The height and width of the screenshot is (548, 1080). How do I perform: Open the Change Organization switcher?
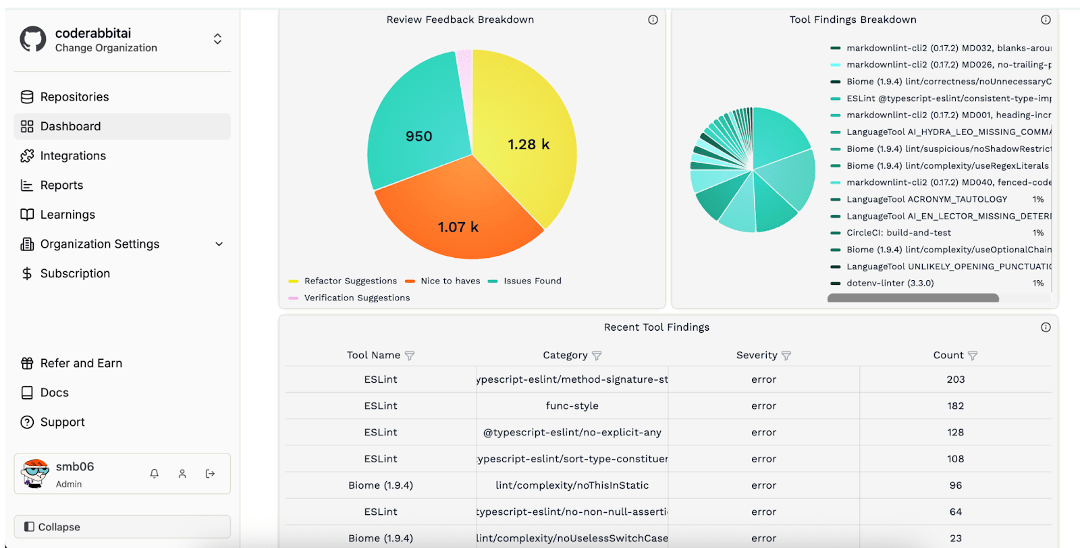pyautogui.click(x=218, y=39)
